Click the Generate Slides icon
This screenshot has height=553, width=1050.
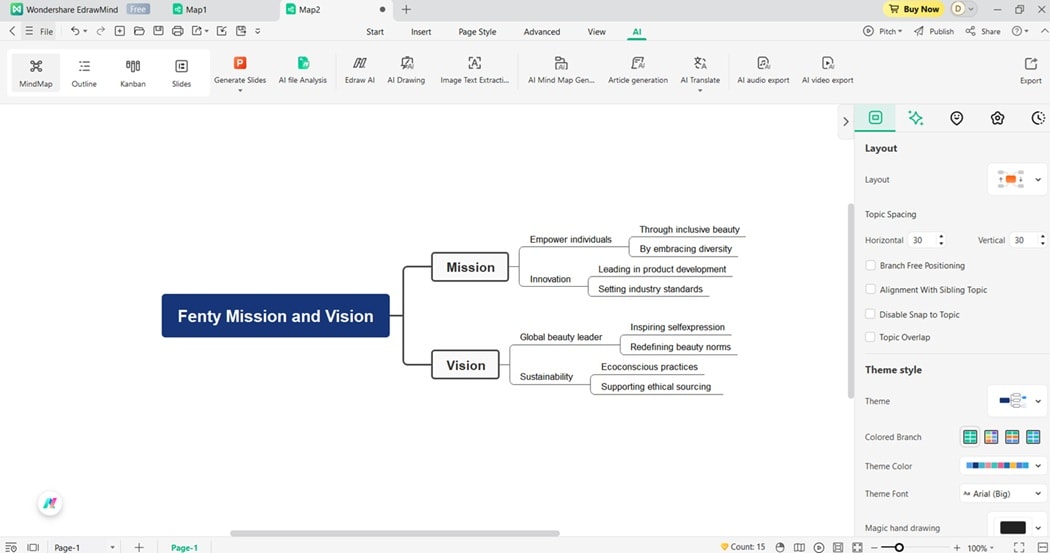[x=240, y=63]
